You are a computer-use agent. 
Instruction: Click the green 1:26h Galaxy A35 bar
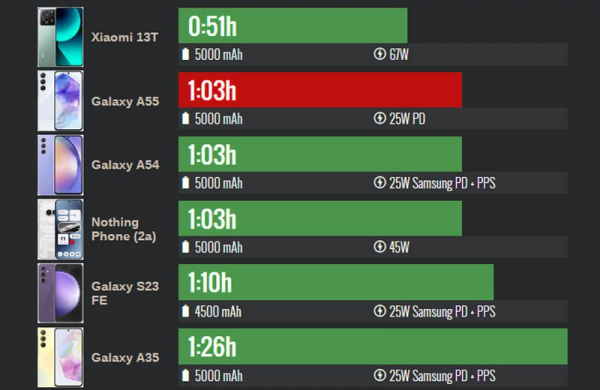coord(373,346)
